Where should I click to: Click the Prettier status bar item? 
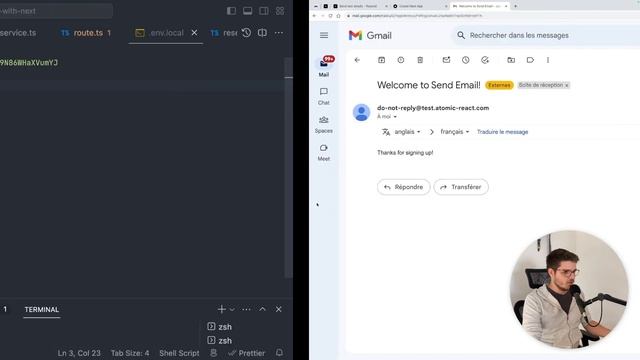click(247, 353)
